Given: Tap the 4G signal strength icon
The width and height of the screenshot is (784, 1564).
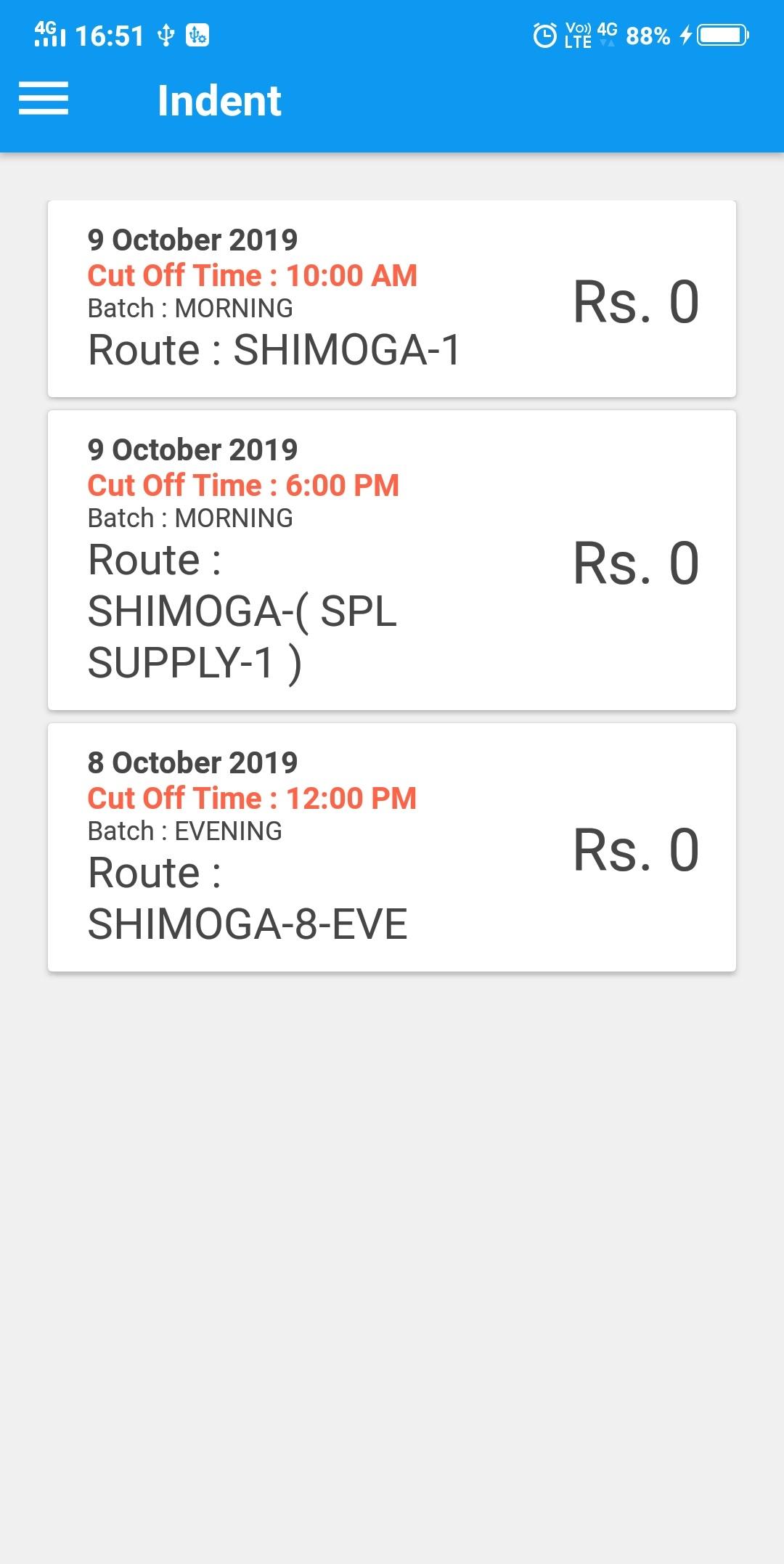Looking at the screenshot, I should (x=49, y=34).
